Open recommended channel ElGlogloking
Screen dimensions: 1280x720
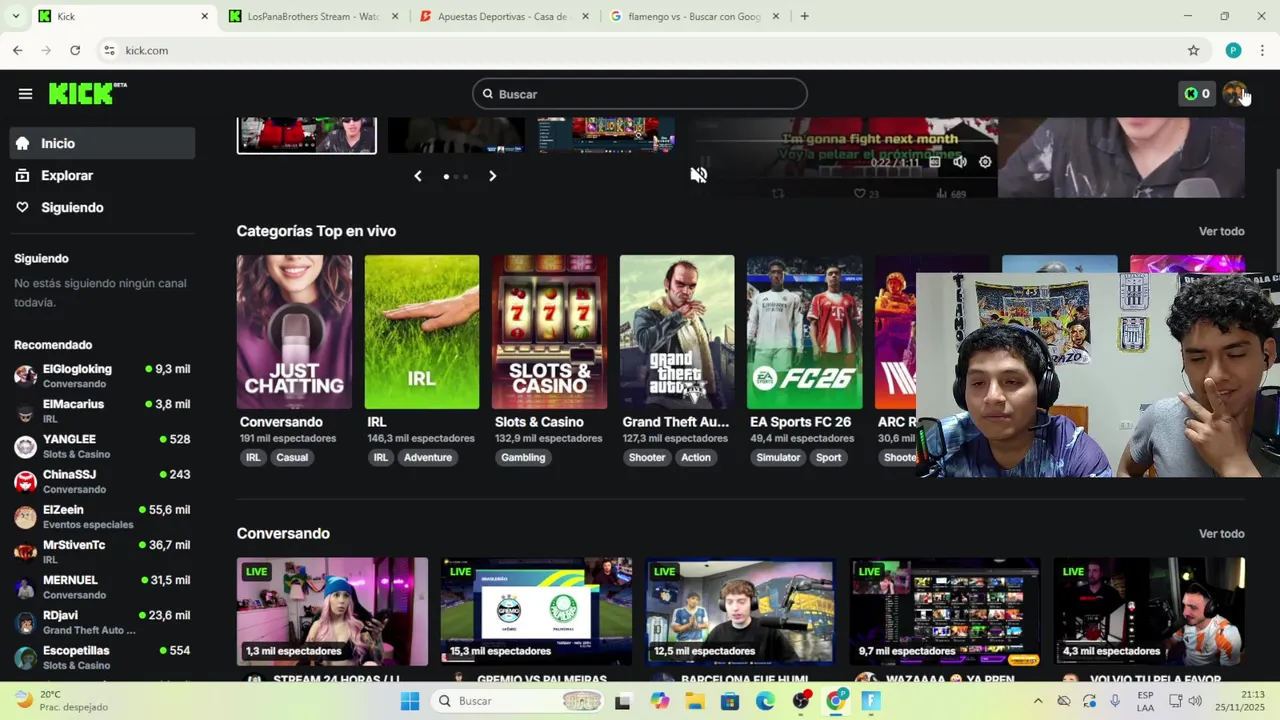(102, 376)
